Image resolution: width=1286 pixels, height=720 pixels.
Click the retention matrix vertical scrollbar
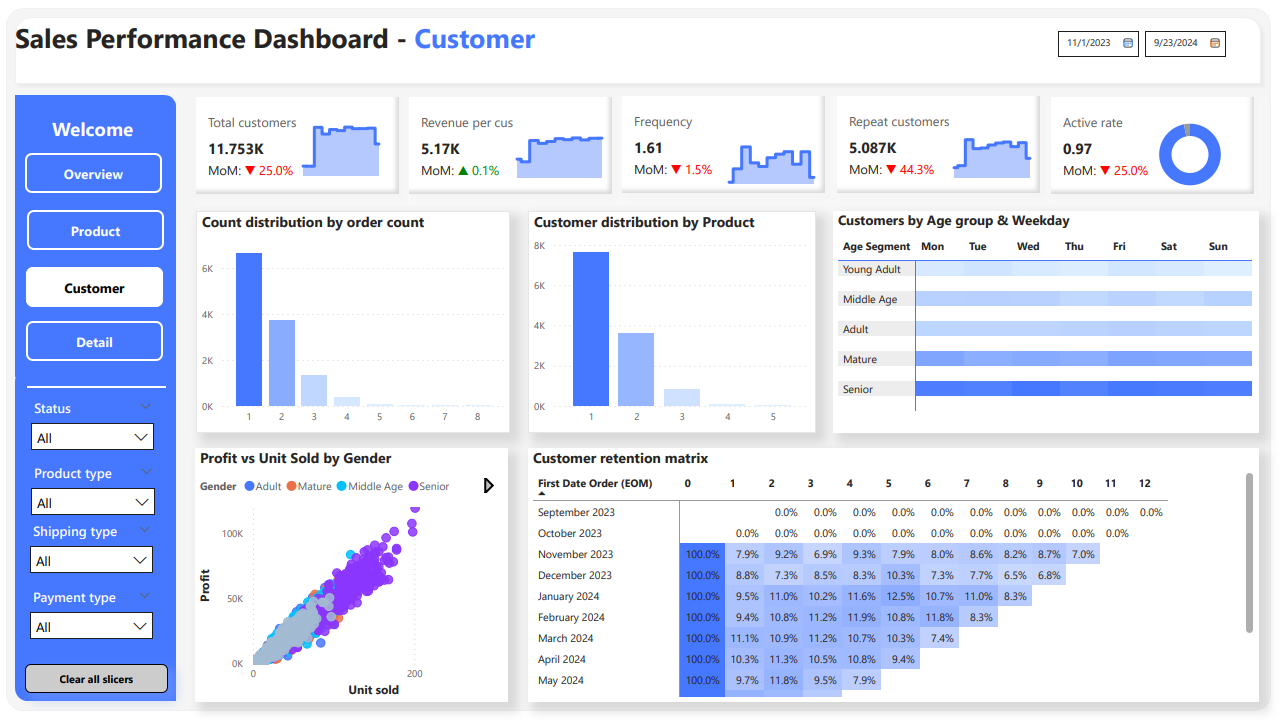pos(1248,553)
